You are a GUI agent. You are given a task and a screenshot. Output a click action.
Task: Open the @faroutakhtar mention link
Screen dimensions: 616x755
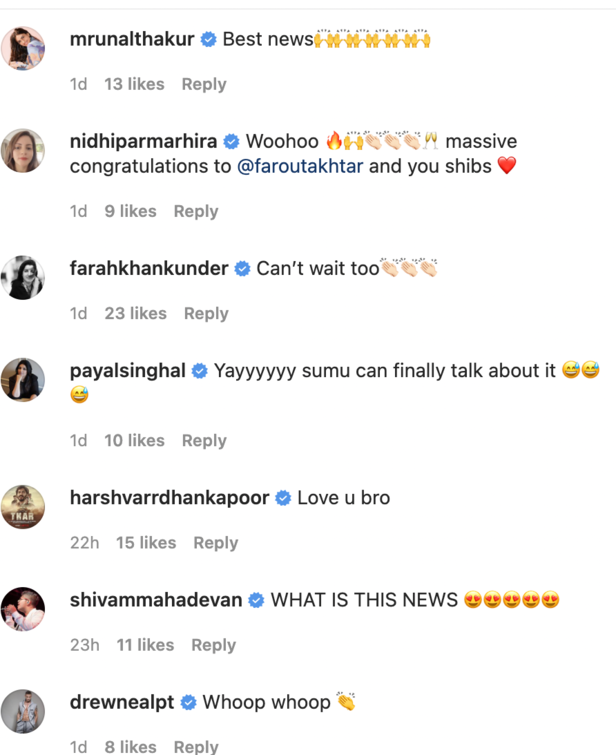pos(301,167)
